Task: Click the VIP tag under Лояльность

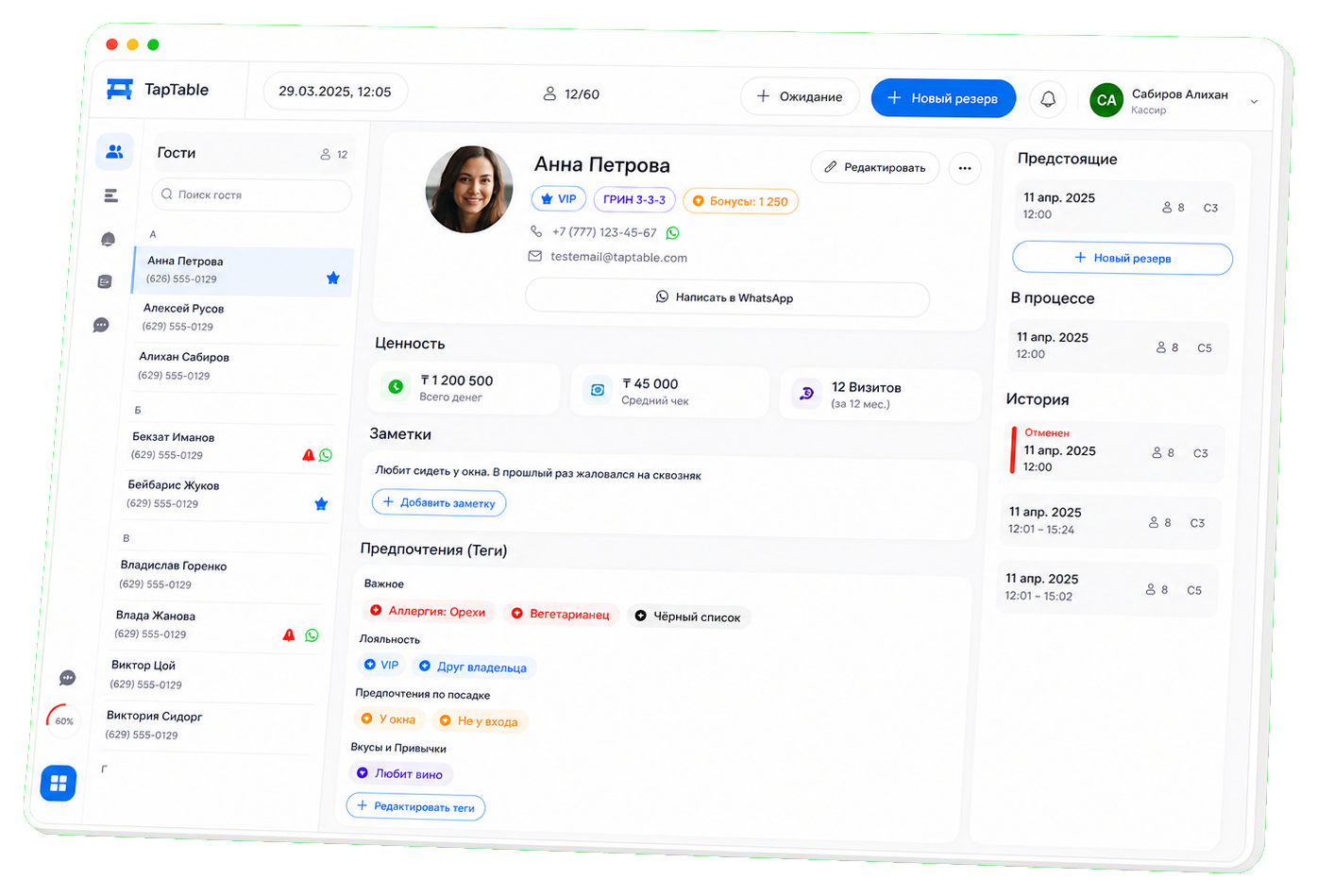Action: 381,665
